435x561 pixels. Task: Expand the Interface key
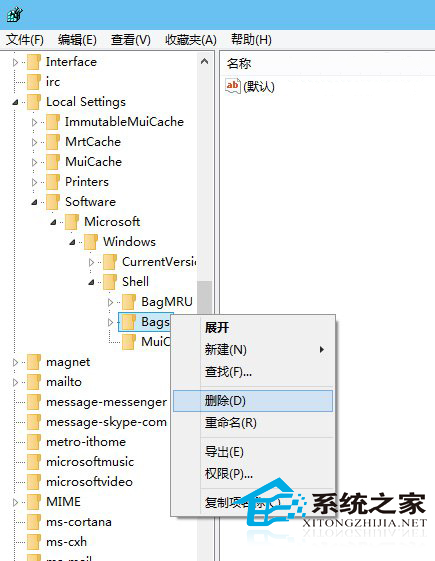(x=15, y=63)
